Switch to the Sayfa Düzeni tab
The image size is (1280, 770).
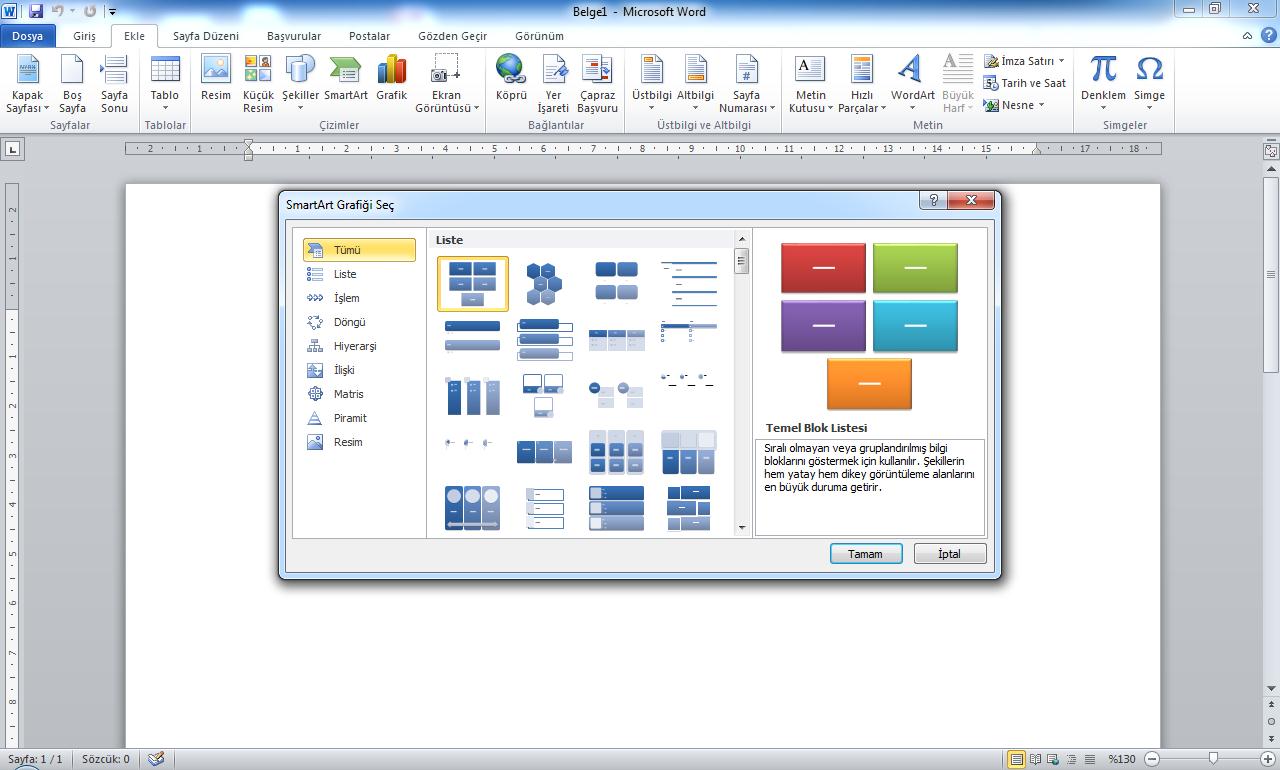(x=206, y=36)
